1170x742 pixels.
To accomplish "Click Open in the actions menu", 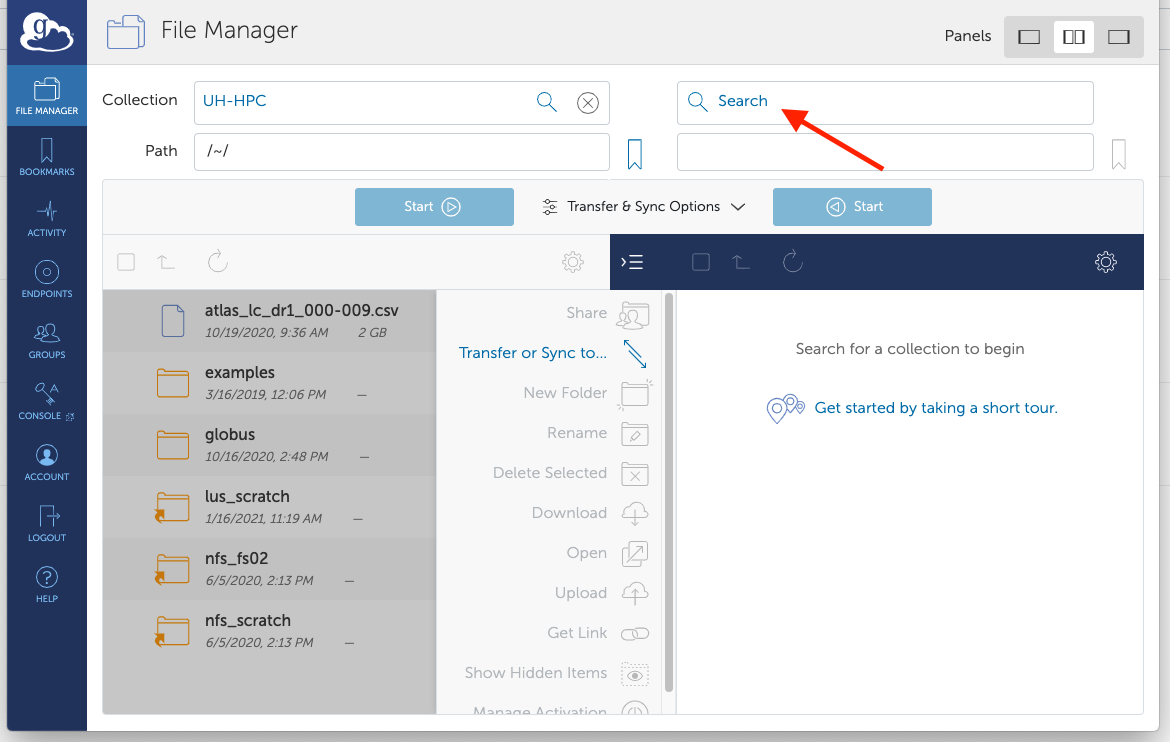I will click(607, 553).
